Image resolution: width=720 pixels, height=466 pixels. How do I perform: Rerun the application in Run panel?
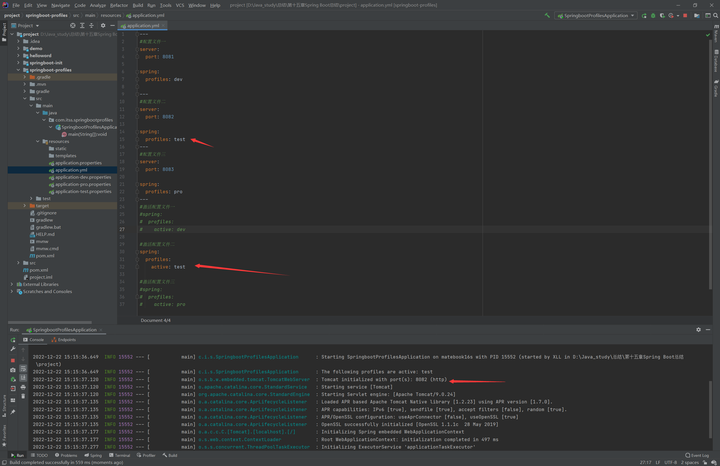click(x=13, y=339)
